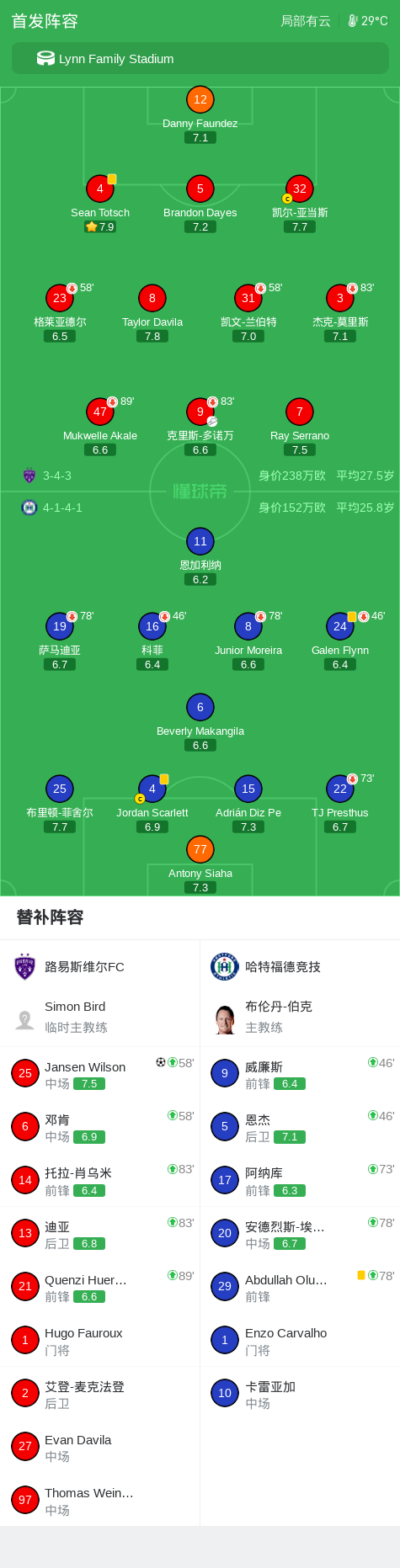Viewport: 400px width, 1568px height.
Task: Tap the stadium icon beside Lynn Family Stadium
Action: (45, 58)
